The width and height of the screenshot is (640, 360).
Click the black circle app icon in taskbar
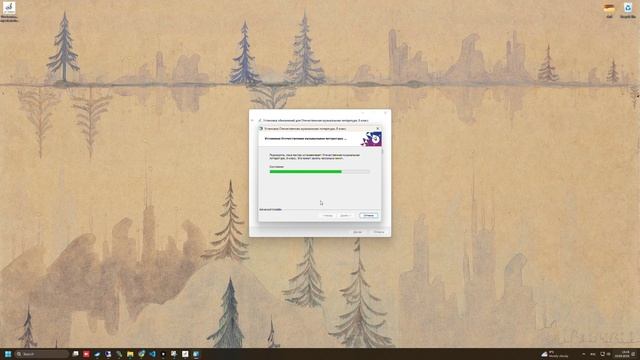pos(163,354)
